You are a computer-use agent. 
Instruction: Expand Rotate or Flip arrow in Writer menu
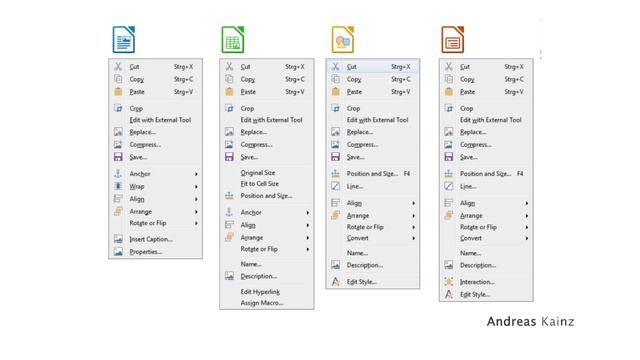[x=196, y=223]
